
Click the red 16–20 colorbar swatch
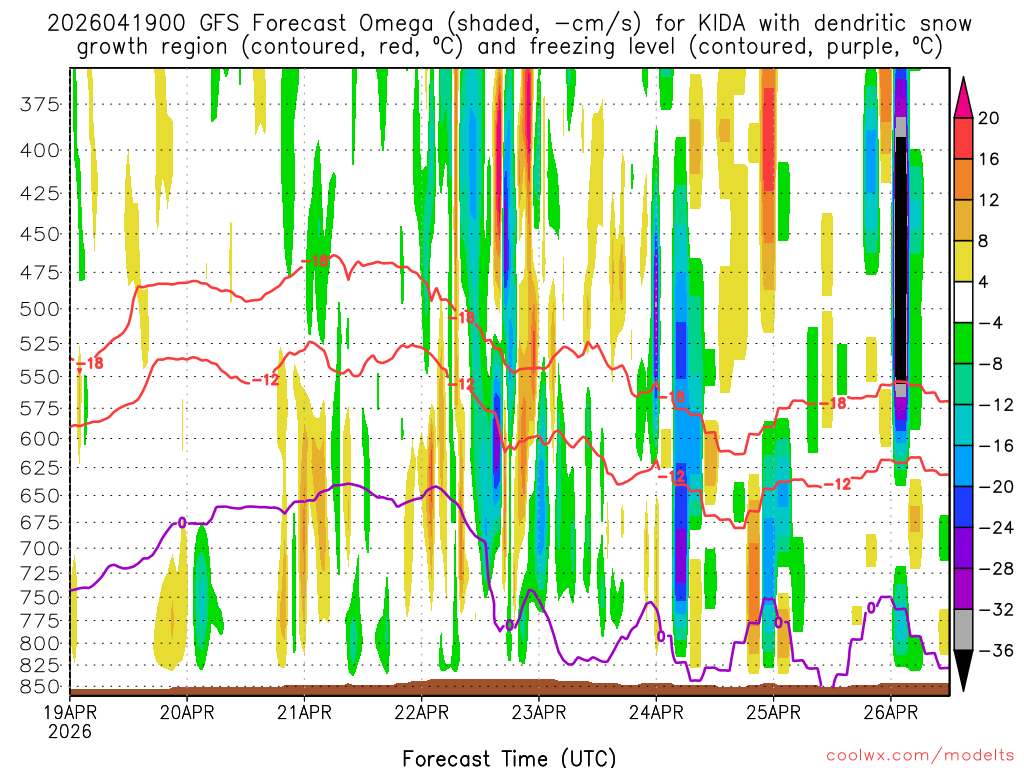963,138
